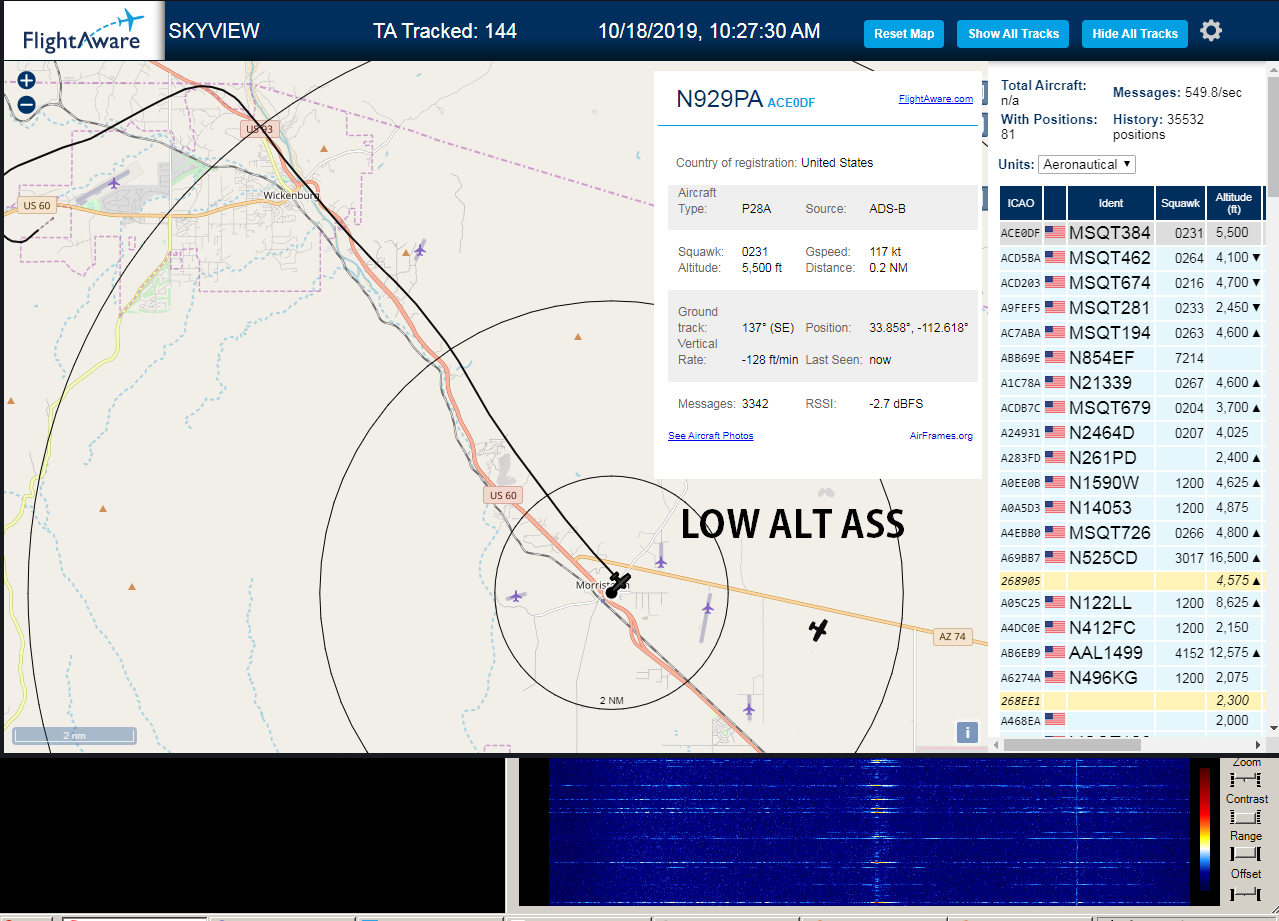The image size is (1279, 921).
Task: Select the MSQT674 aircraft row
Action: (x=1131, y=283)
